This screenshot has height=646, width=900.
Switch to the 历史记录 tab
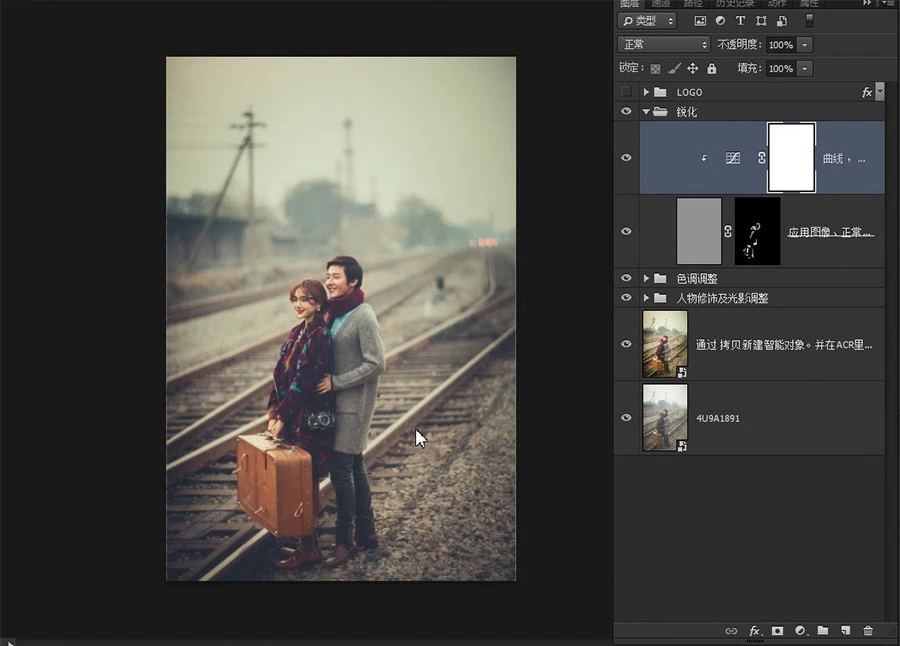click(735, 3)
